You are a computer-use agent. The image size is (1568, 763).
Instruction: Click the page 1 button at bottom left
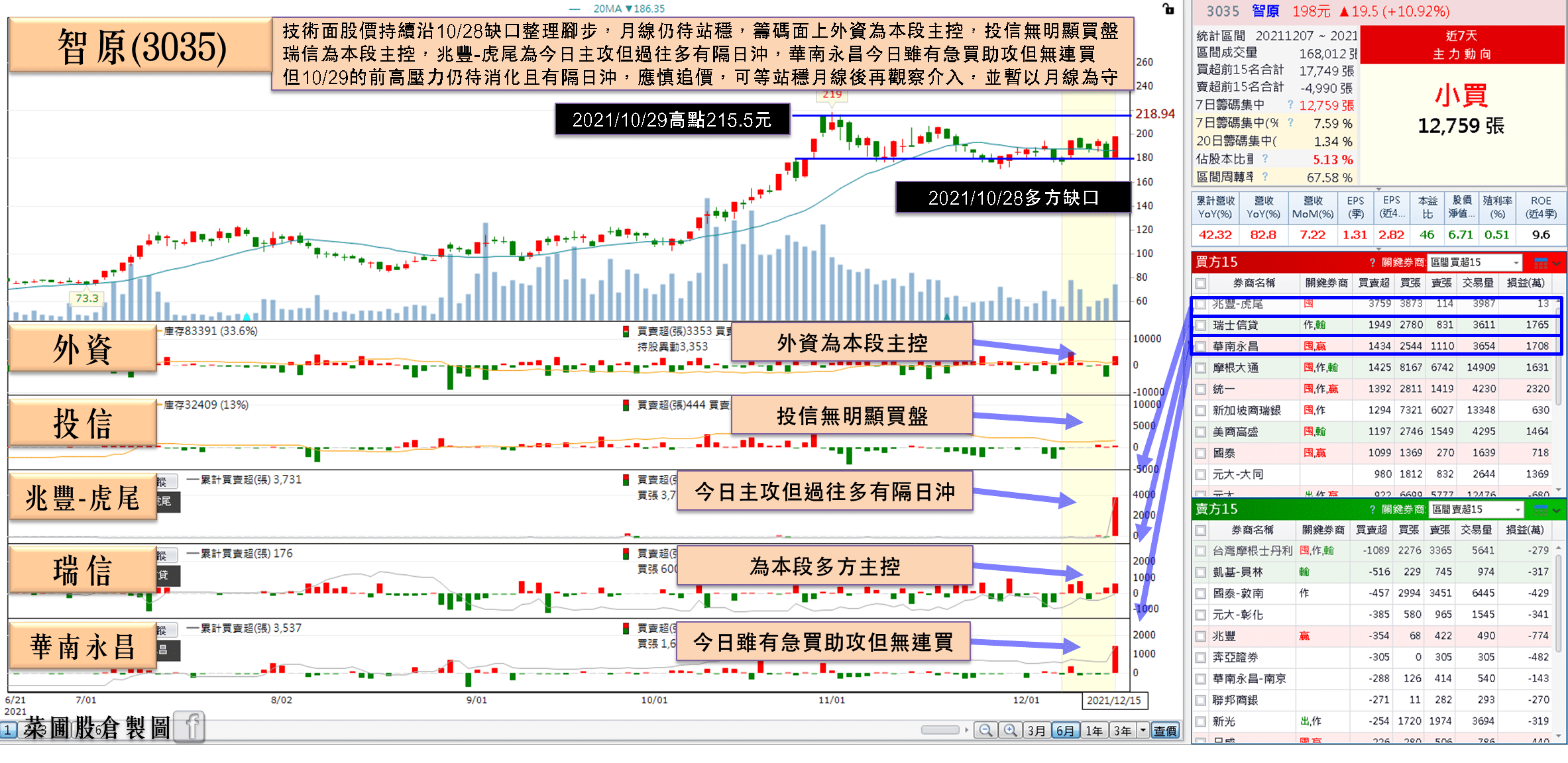[8, 730]
